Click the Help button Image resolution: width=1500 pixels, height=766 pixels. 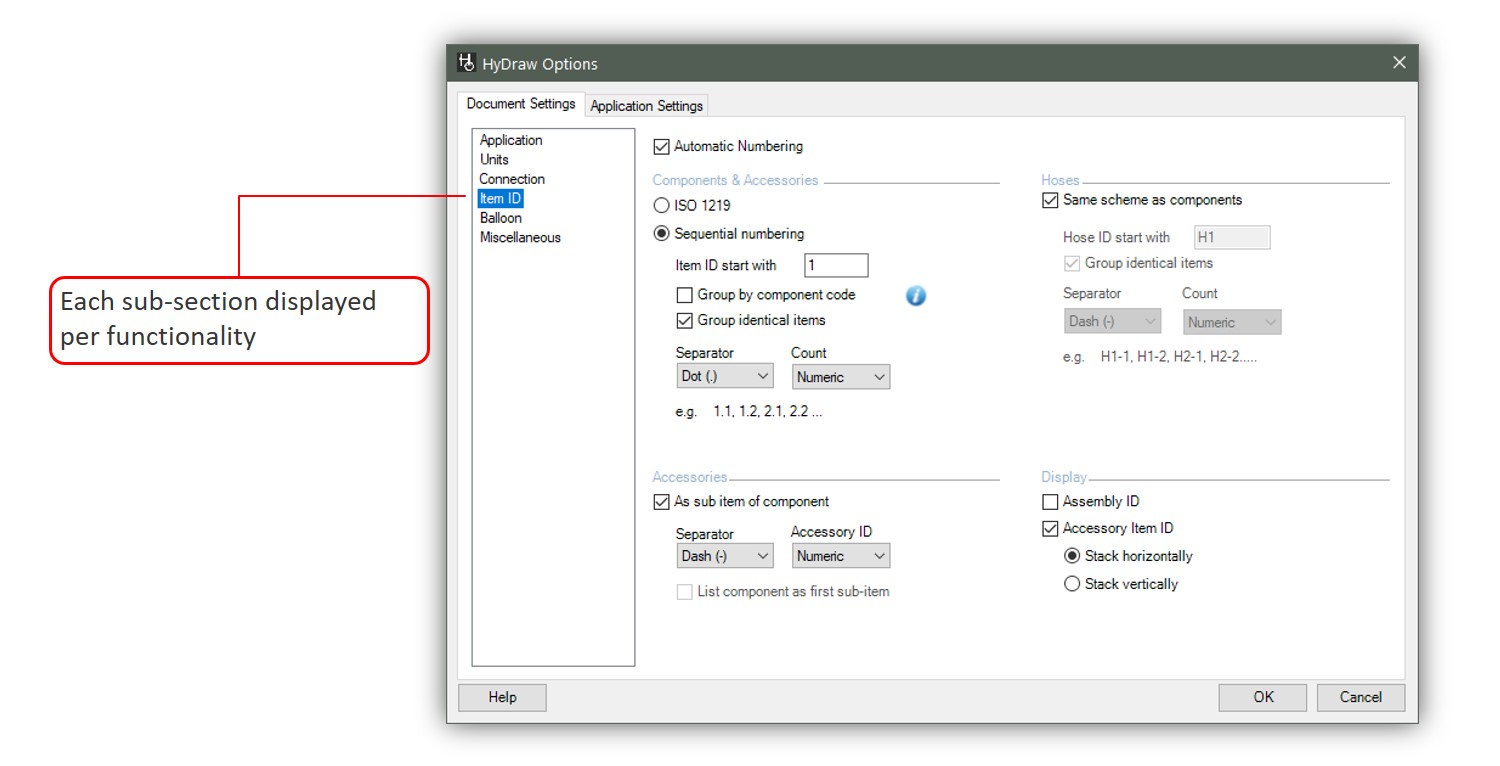(502, 697)
